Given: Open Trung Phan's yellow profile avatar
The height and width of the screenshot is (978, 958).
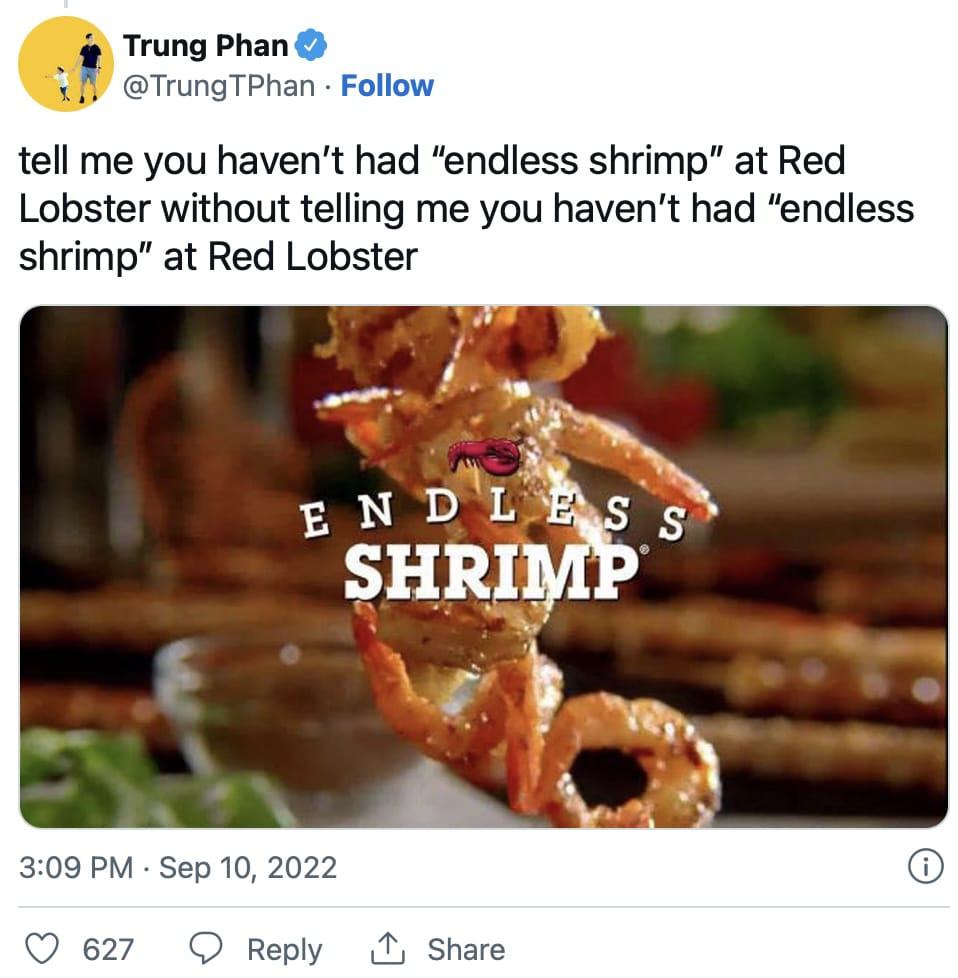Looking at the screenshot, I should (x=66, y=64).
